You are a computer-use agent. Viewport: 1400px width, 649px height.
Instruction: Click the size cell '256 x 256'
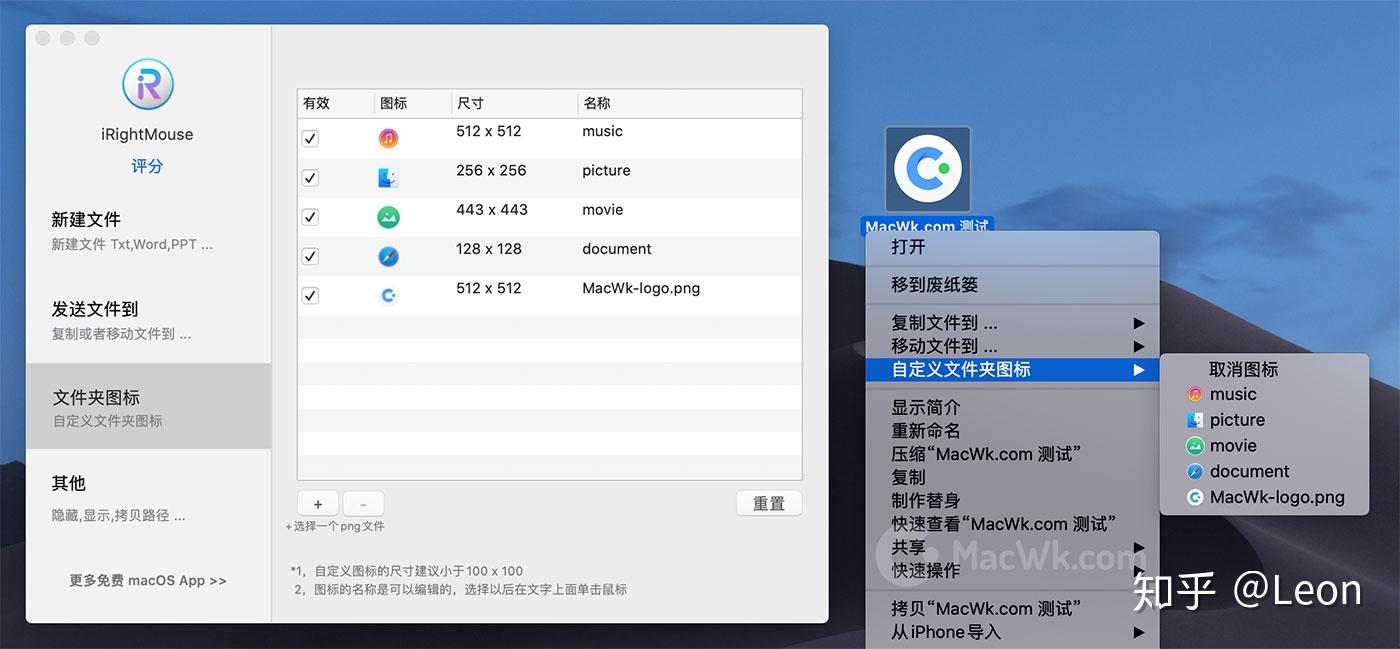pyautogui.click(x=491, y=170)
